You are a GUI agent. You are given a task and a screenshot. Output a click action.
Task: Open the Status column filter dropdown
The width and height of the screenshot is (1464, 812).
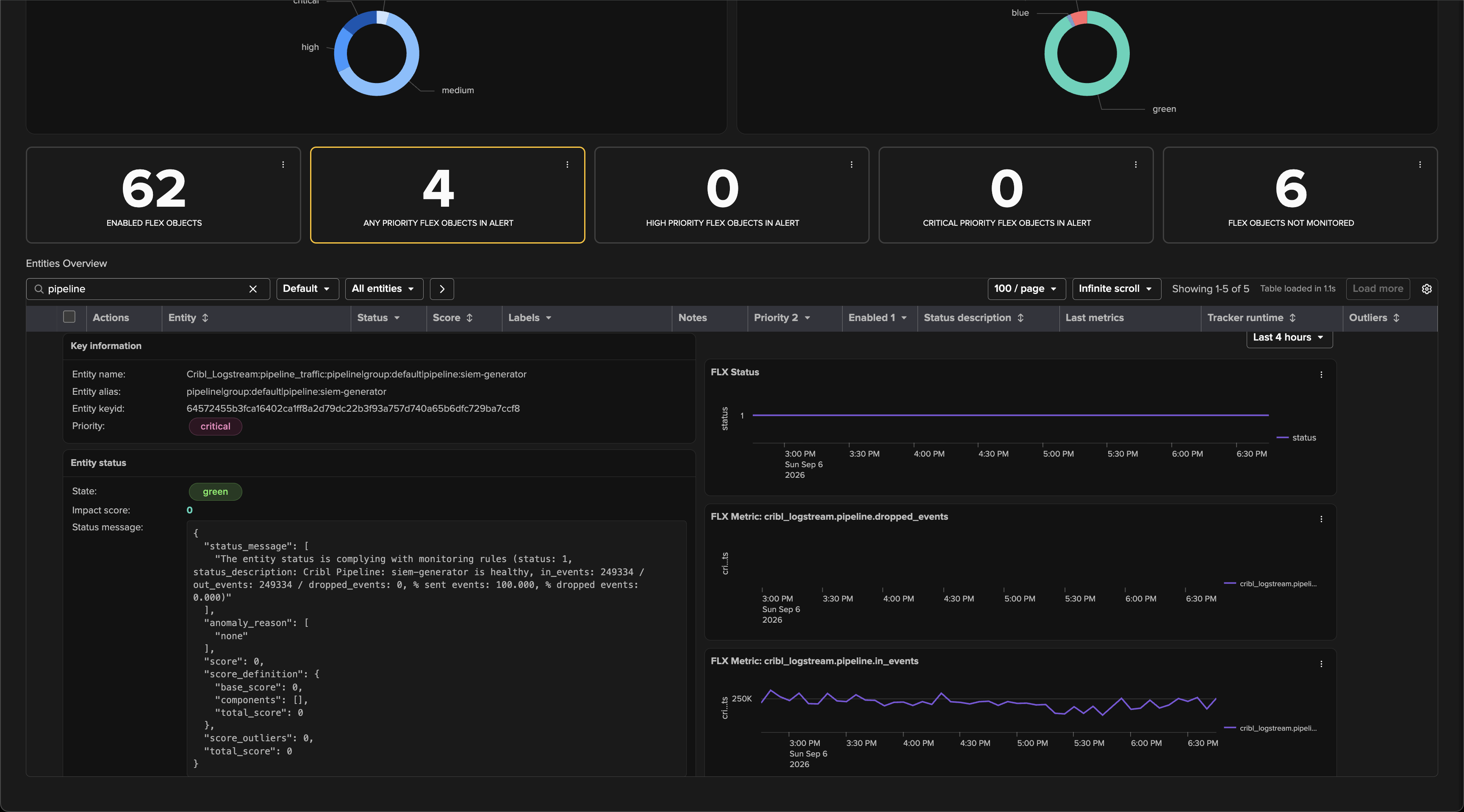tap(396, 318)
